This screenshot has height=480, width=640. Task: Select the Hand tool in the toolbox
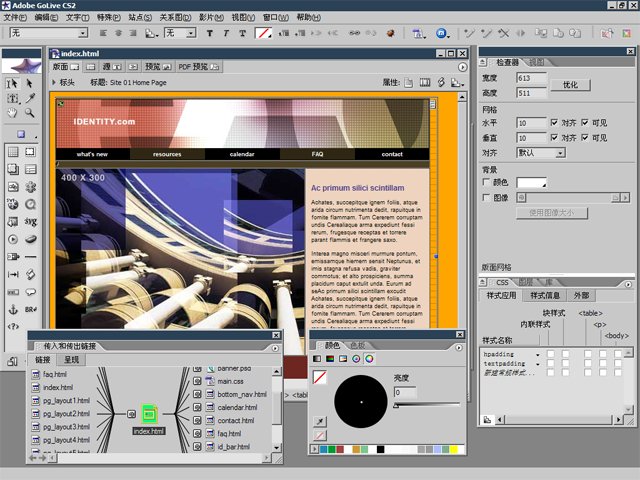coord(13,113)
